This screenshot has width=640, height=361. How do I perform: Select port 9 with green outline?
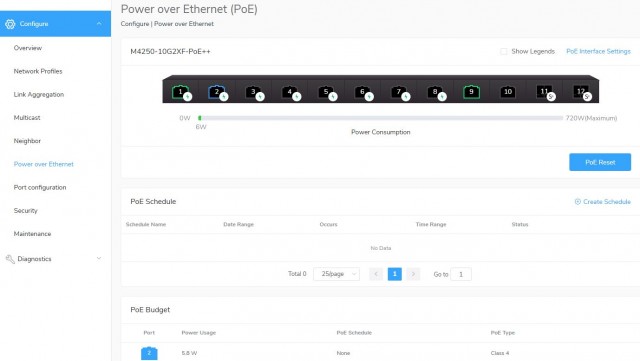[x=471, y=92]
